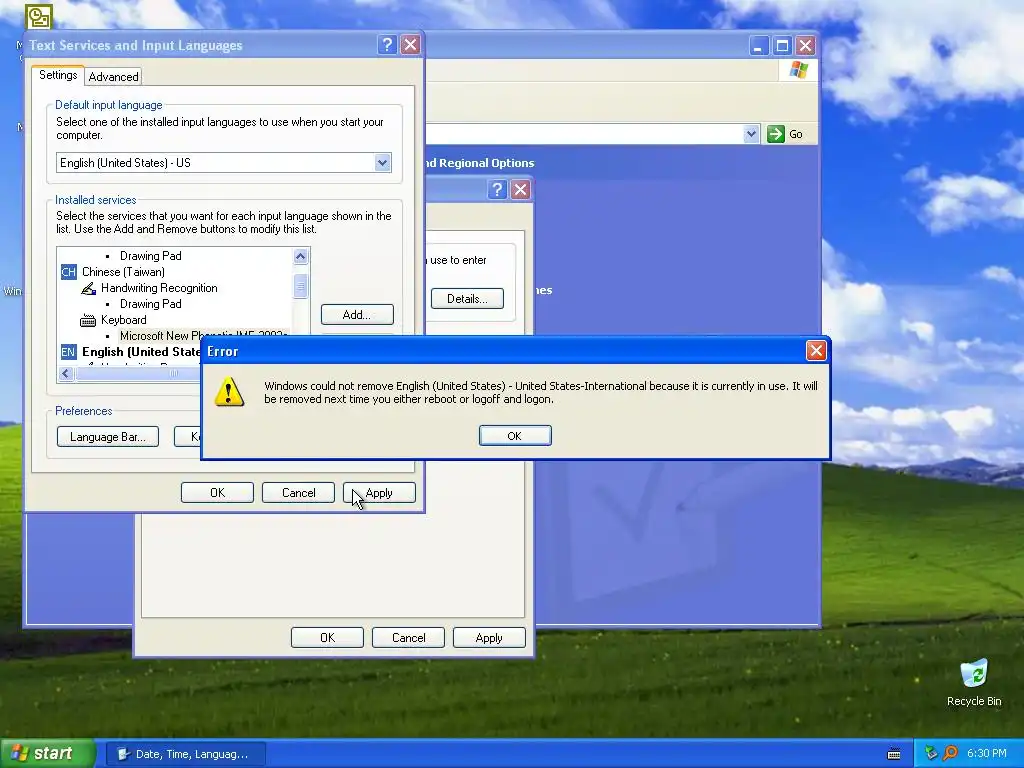This screenshot has height=768, width=1024.
Task: Click services list scroll left arrow
Action: (65, 374)
